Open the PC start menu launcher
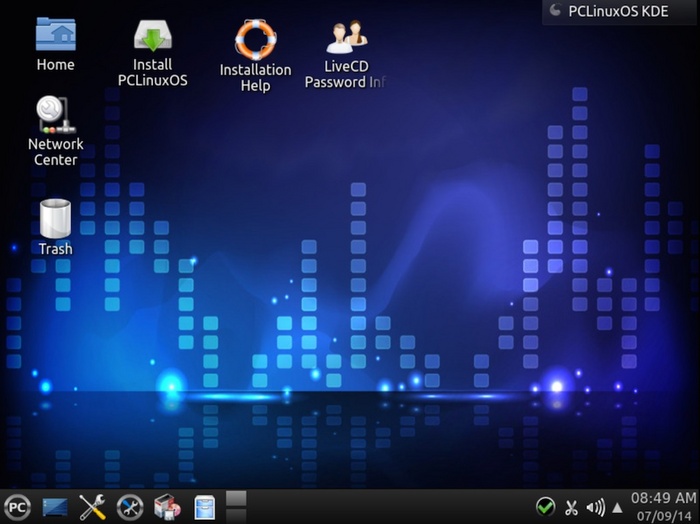This screenshot has height=524, width=700. pyautogui.click(x=17, y=507)
